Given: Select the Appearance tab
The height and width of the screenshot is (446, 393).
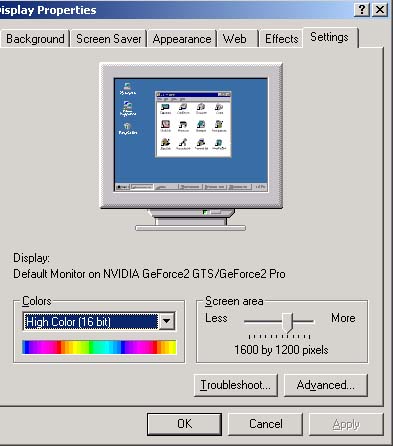Looking at the screenshot, I should pyautogui.click(x=182, y=39).
